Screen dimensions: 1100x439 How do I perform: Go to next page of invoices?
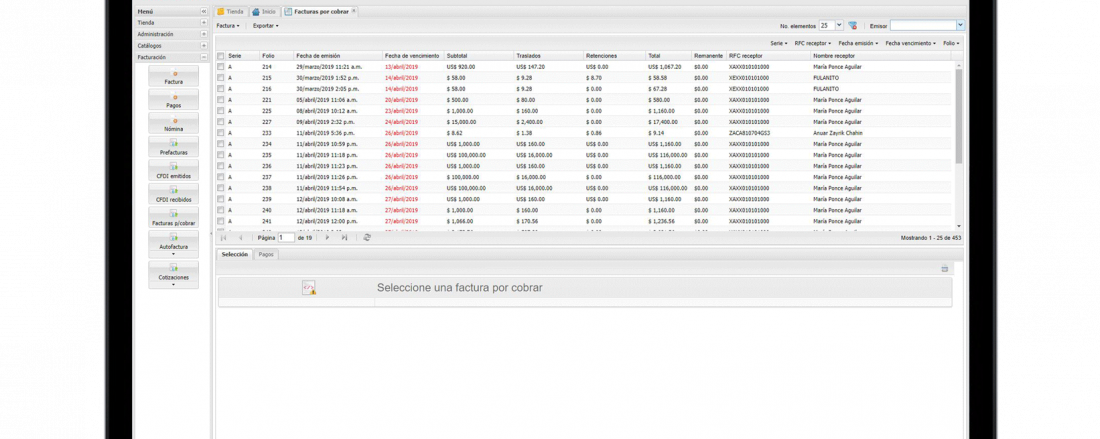click(327, 238)
